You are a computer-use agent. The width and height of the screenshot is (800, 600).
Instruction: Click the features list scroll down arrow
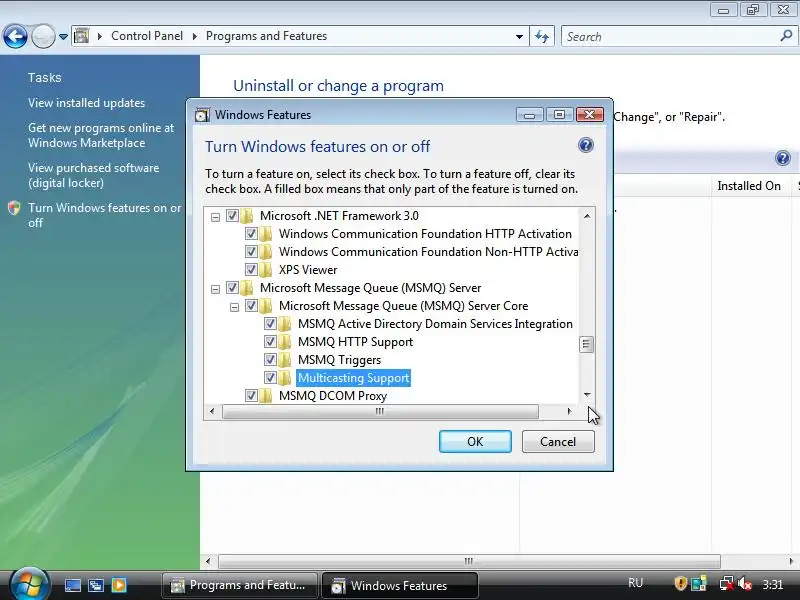pos(587,394)
